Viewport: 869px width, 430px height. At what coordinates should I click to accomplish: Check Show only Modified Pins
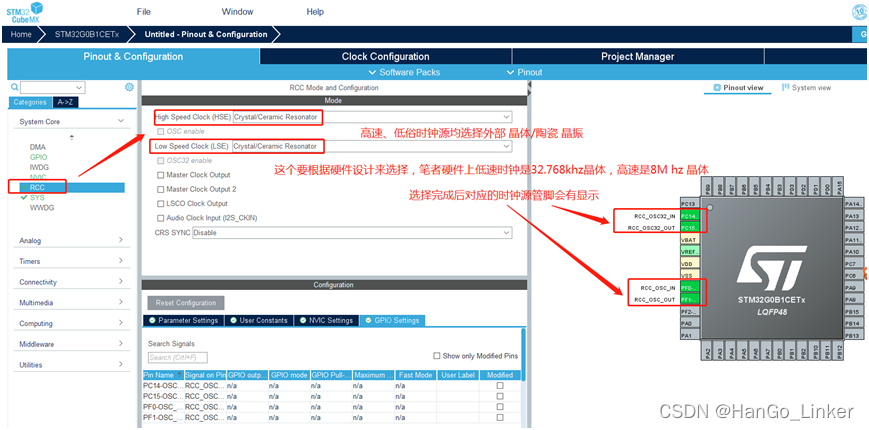coord(437,356)
